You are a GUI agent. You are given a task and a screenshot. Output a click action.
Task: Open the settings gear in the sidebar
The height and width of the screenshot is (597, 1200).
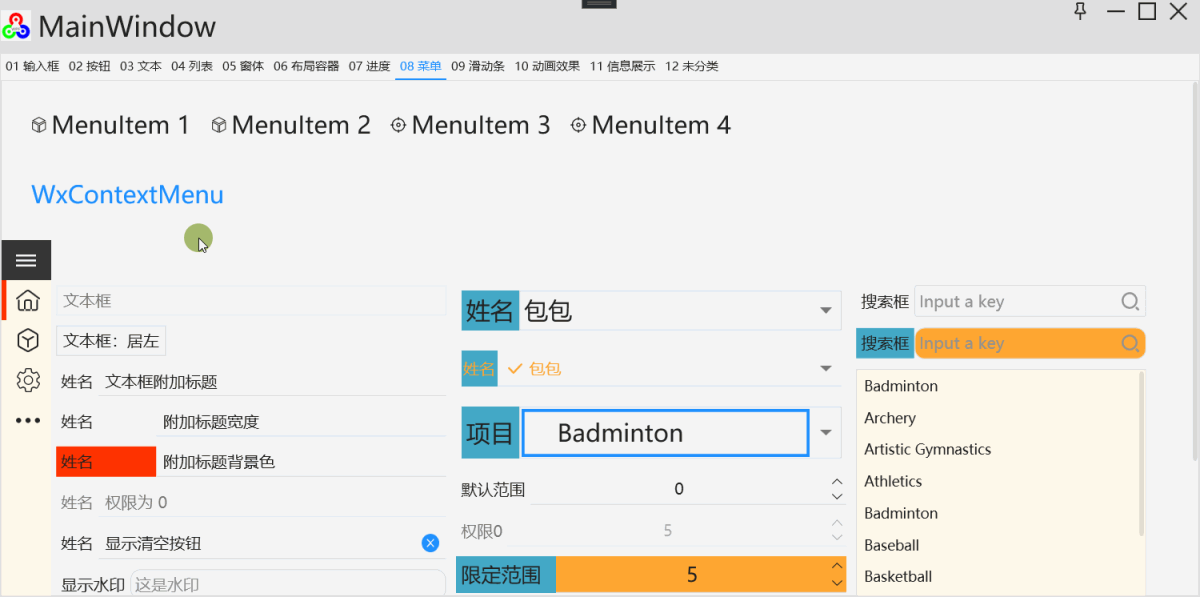tap(25, 380)
